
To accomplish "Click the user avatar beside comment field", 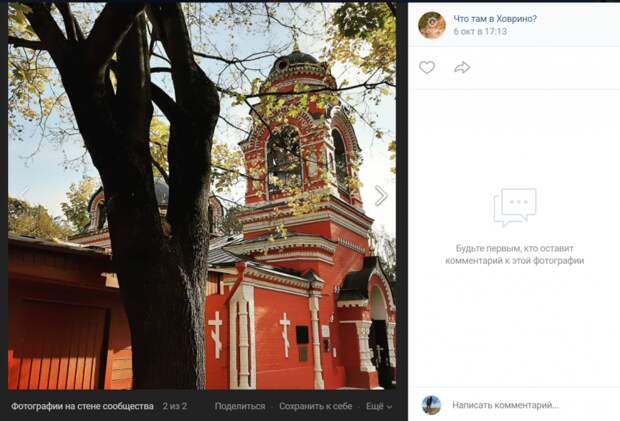I will [431, 405].
